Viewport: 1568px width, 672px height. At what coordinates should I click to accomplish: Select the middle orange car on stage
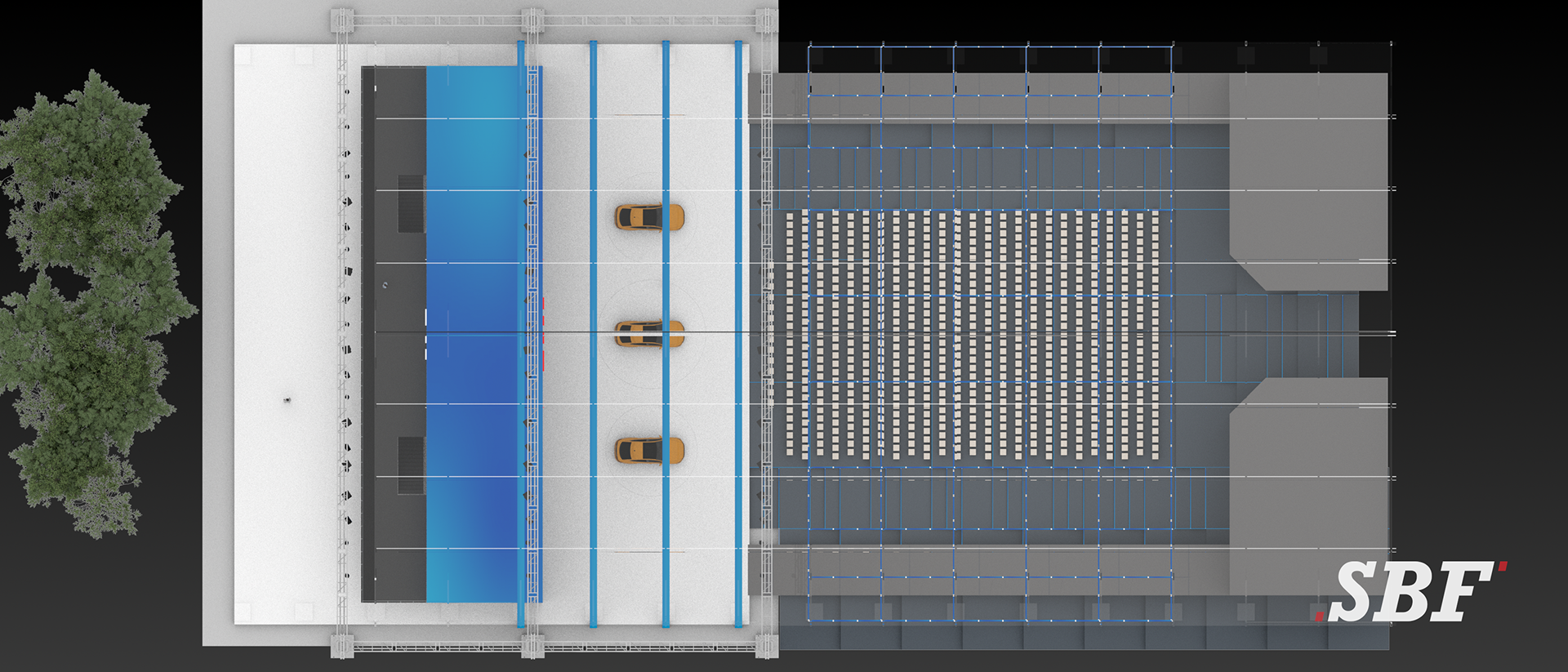coord(649,334)
